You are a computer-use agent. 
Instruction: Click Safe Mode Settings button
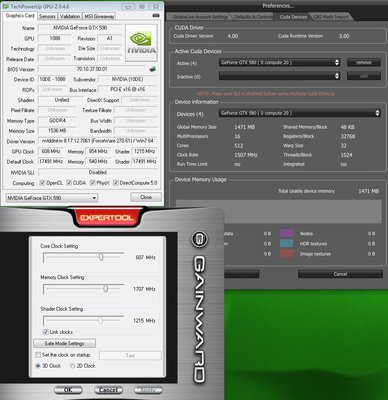tap(64, 343)
